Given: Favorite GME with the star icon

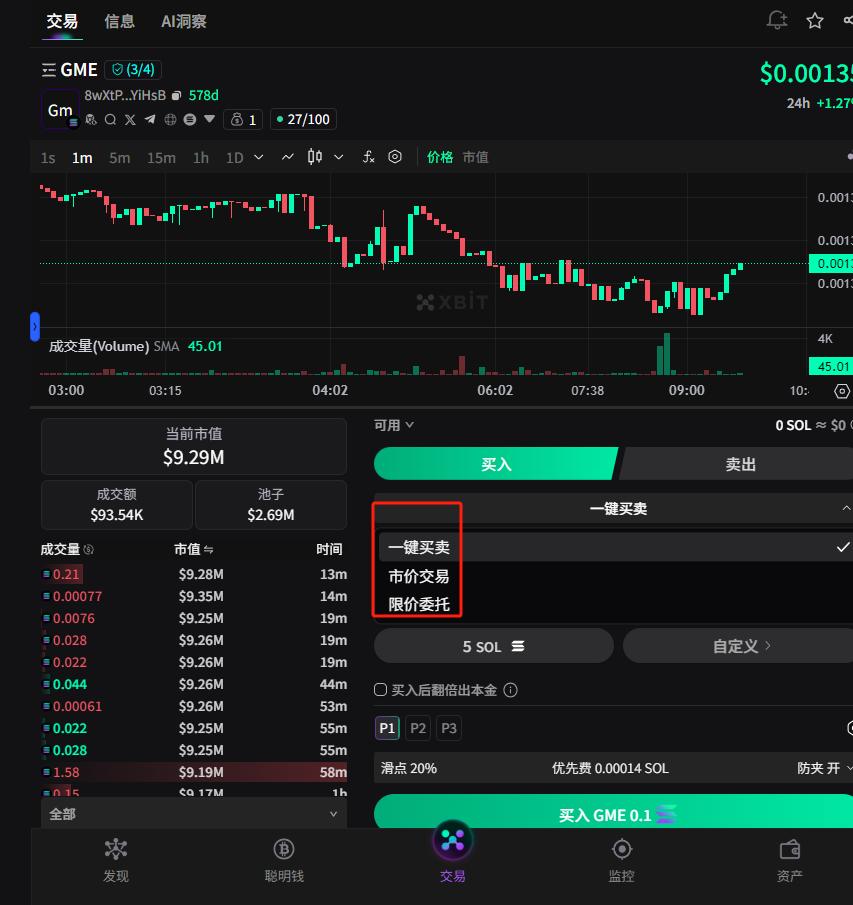Looking at the screenshot, I should click(815, 21).
